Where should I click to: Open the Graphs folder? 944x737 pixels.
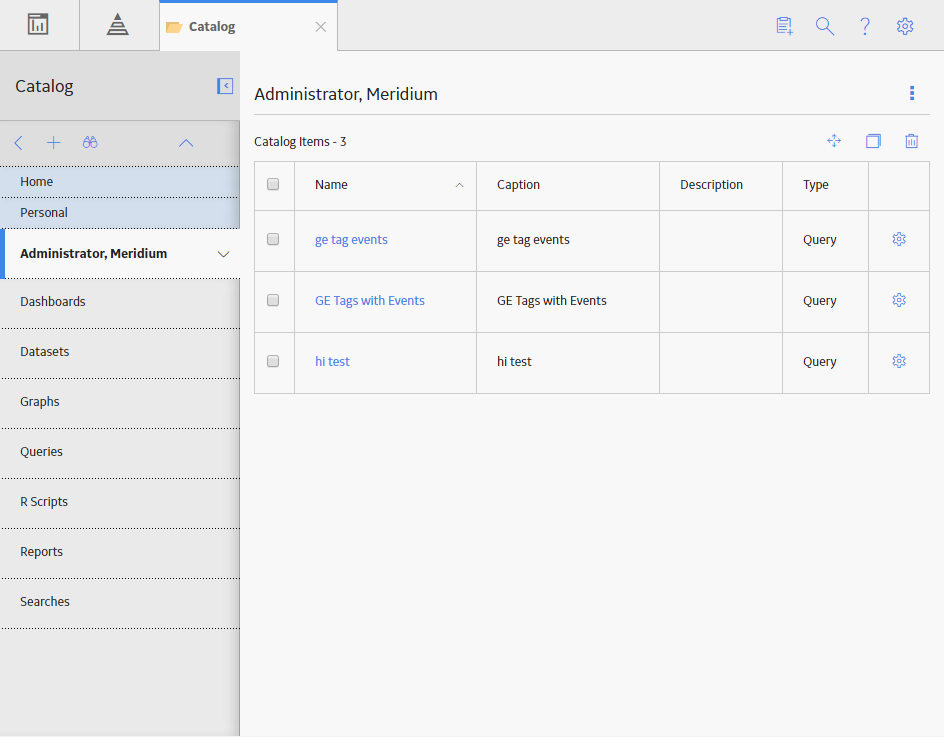click(120, 402)
